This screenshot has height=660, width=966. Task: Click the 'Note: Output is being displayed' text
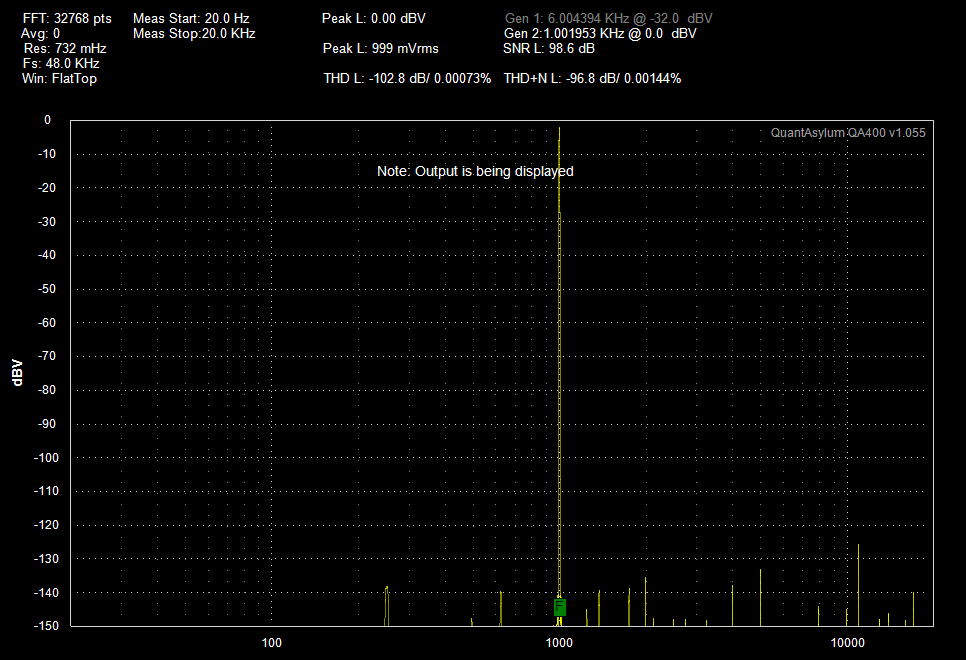coord(475,171)
